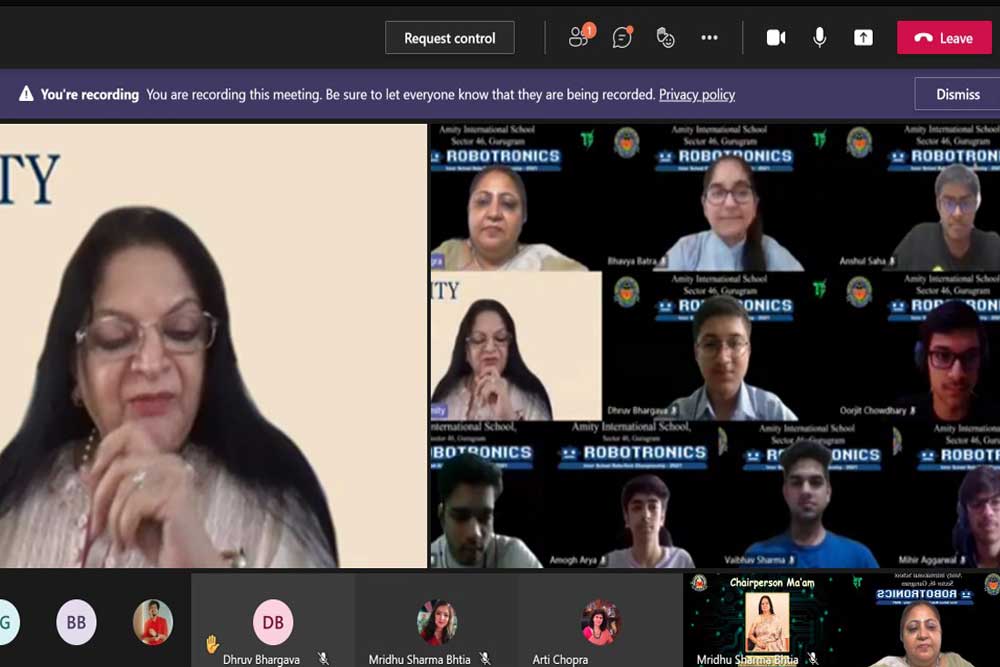Click the Dhruv Bhargava name label in video grid
This screenshot has width=1000, height=667.
pos(637,411)
